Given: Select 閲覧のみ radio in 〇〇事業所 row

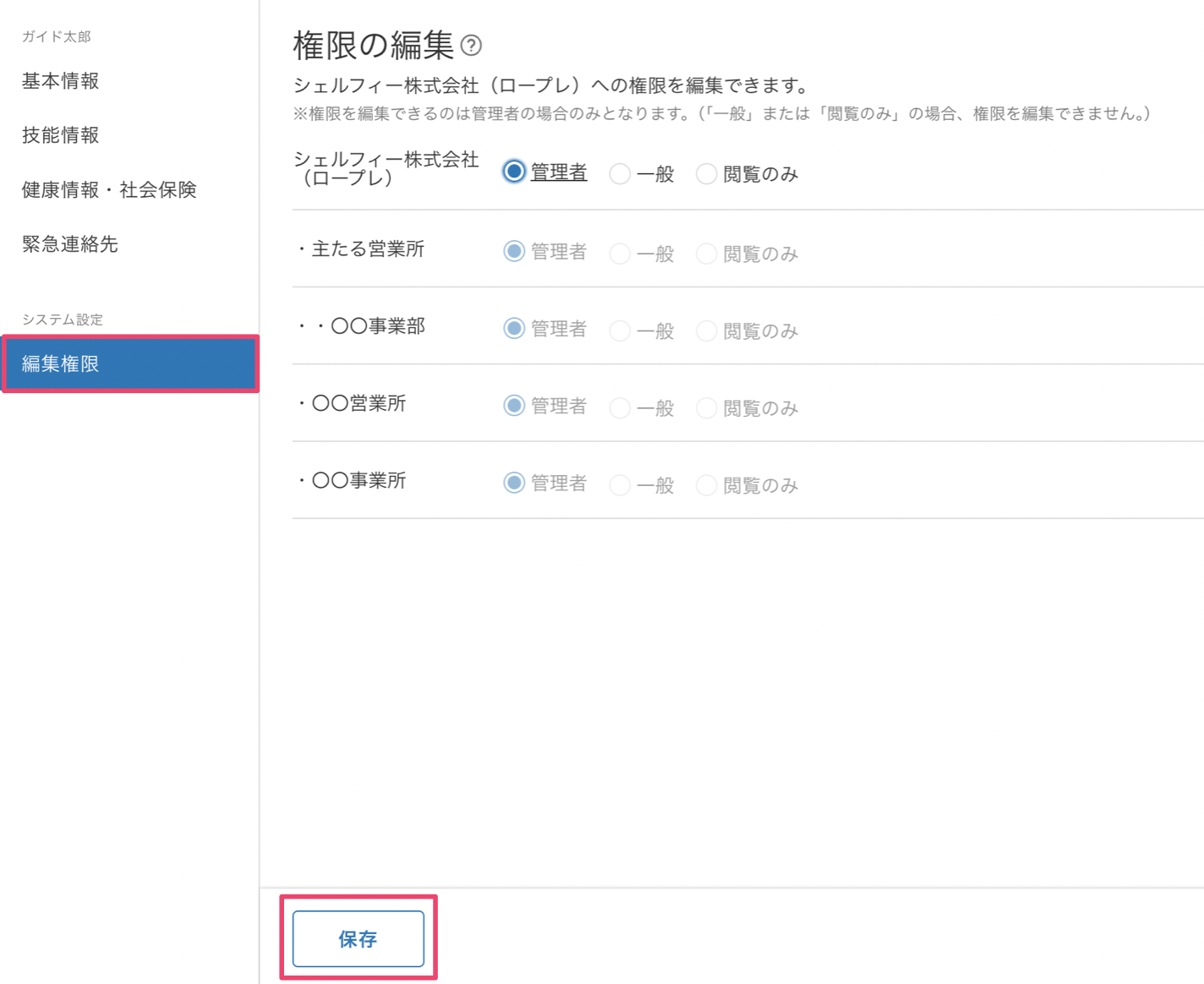Looking at the screenshot, I should [x=706, y=484].
